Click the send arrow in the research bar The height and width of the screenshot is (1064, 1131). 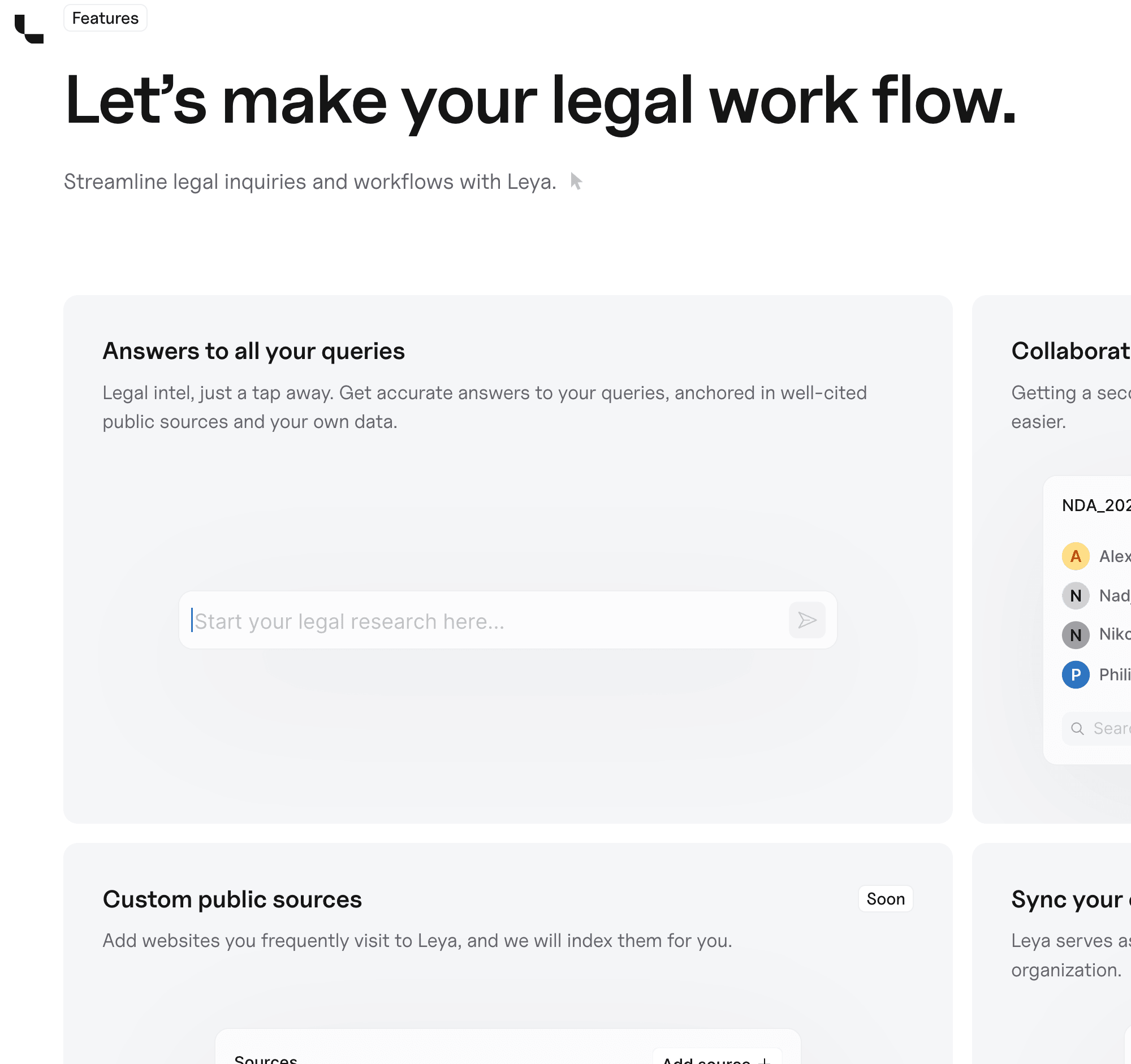pos(808,620)
